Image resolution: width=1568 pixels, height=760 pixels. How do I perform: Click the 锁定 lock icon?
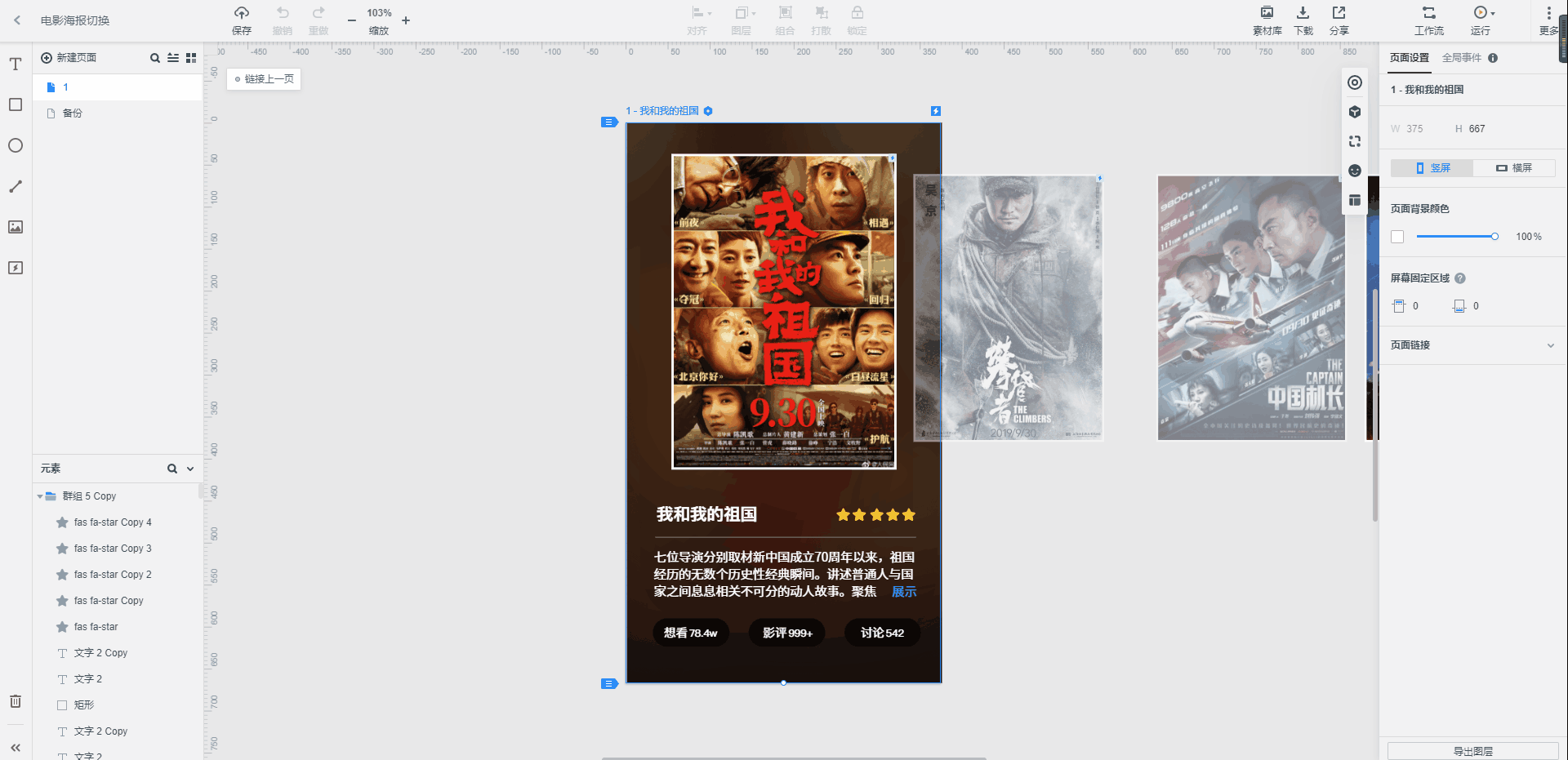[x=857, y=13]
